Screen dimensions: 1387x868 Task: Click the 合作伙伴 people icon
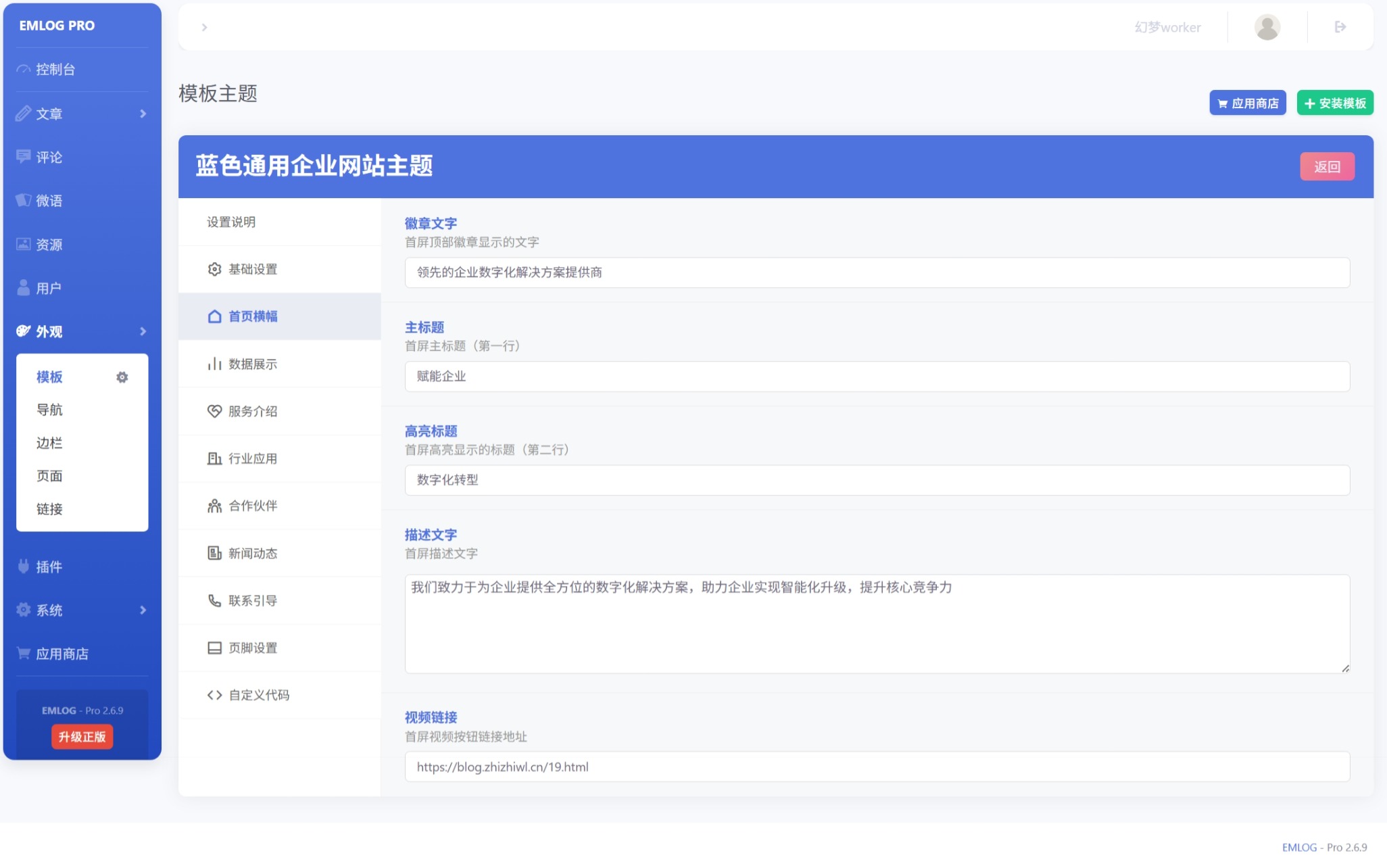[x=214, y=506]
